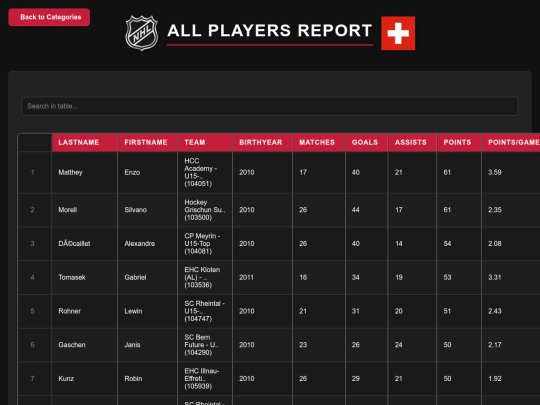Sort by the BIRTHYEAR column header
Viewport: 540px width, 405px height.
click(263, 143)
